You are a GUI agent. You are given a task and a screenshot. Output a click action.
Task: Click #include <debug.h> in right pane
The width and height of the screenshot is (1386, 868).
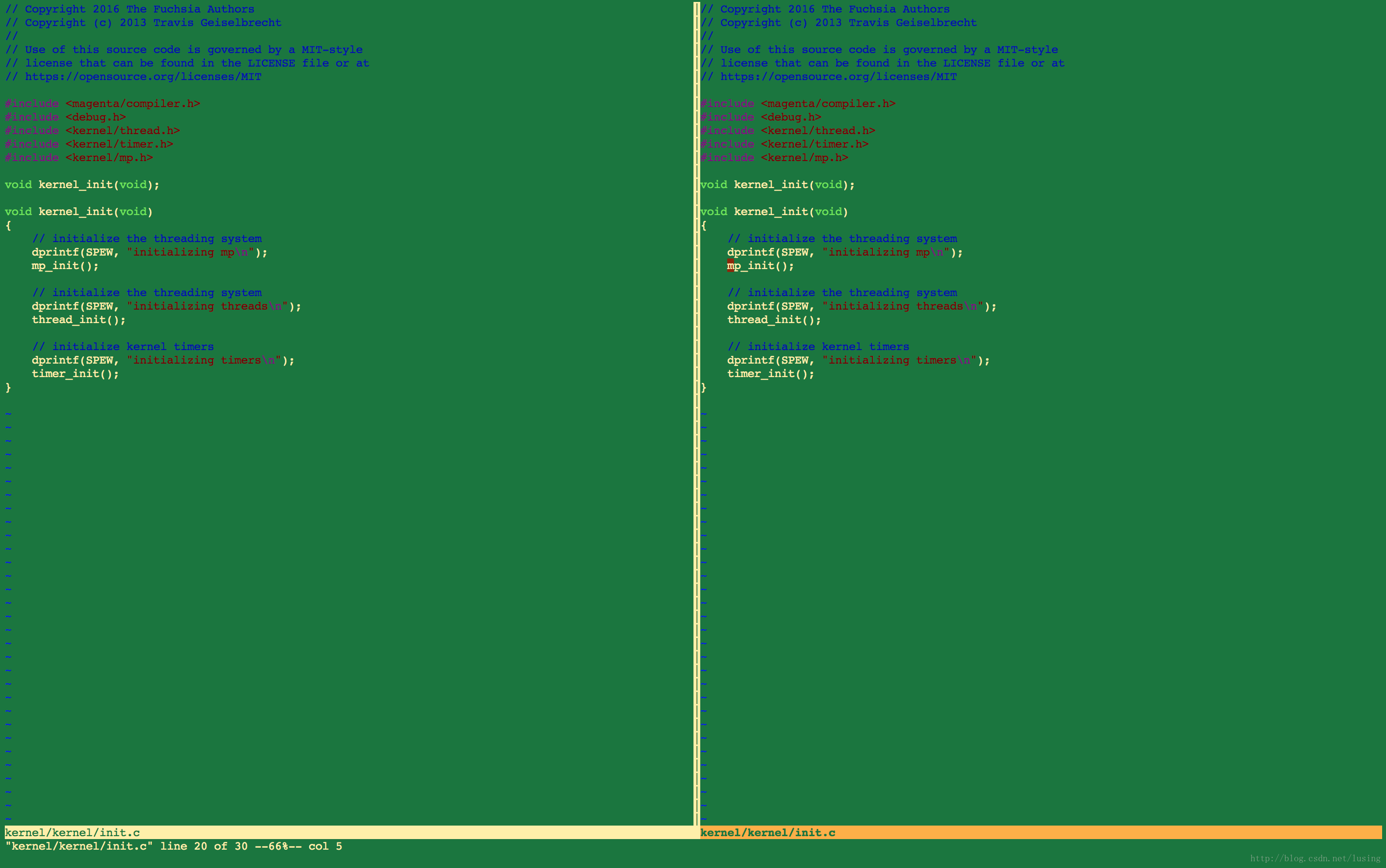point(761,117)
